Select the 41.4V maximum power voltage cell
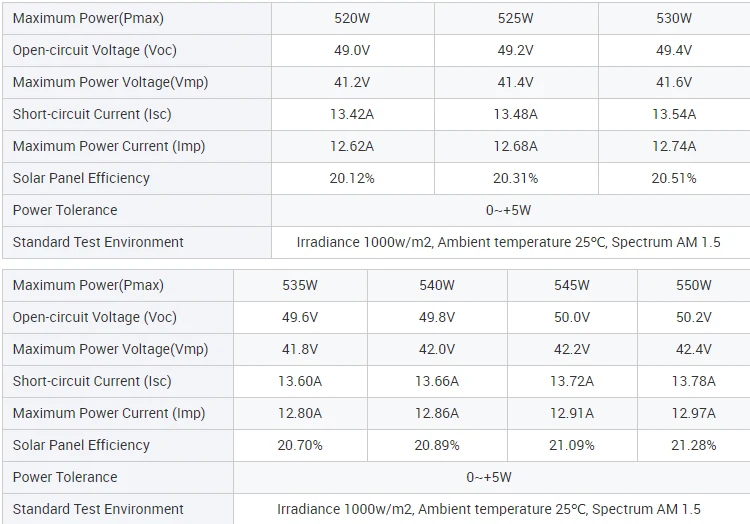The width and height of the screenshot is (750, 524). [515, 82]
